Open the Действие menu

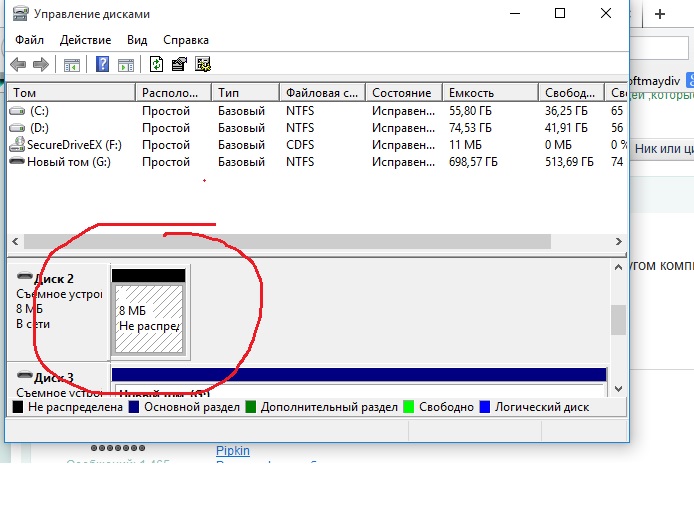[85, 40]
